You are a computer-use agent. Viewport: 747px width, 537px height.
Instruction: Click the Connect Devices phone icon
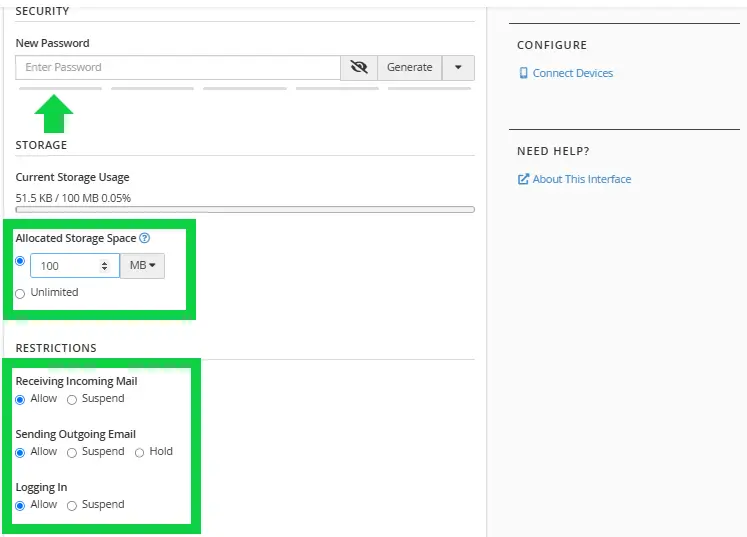click(523, 73)
